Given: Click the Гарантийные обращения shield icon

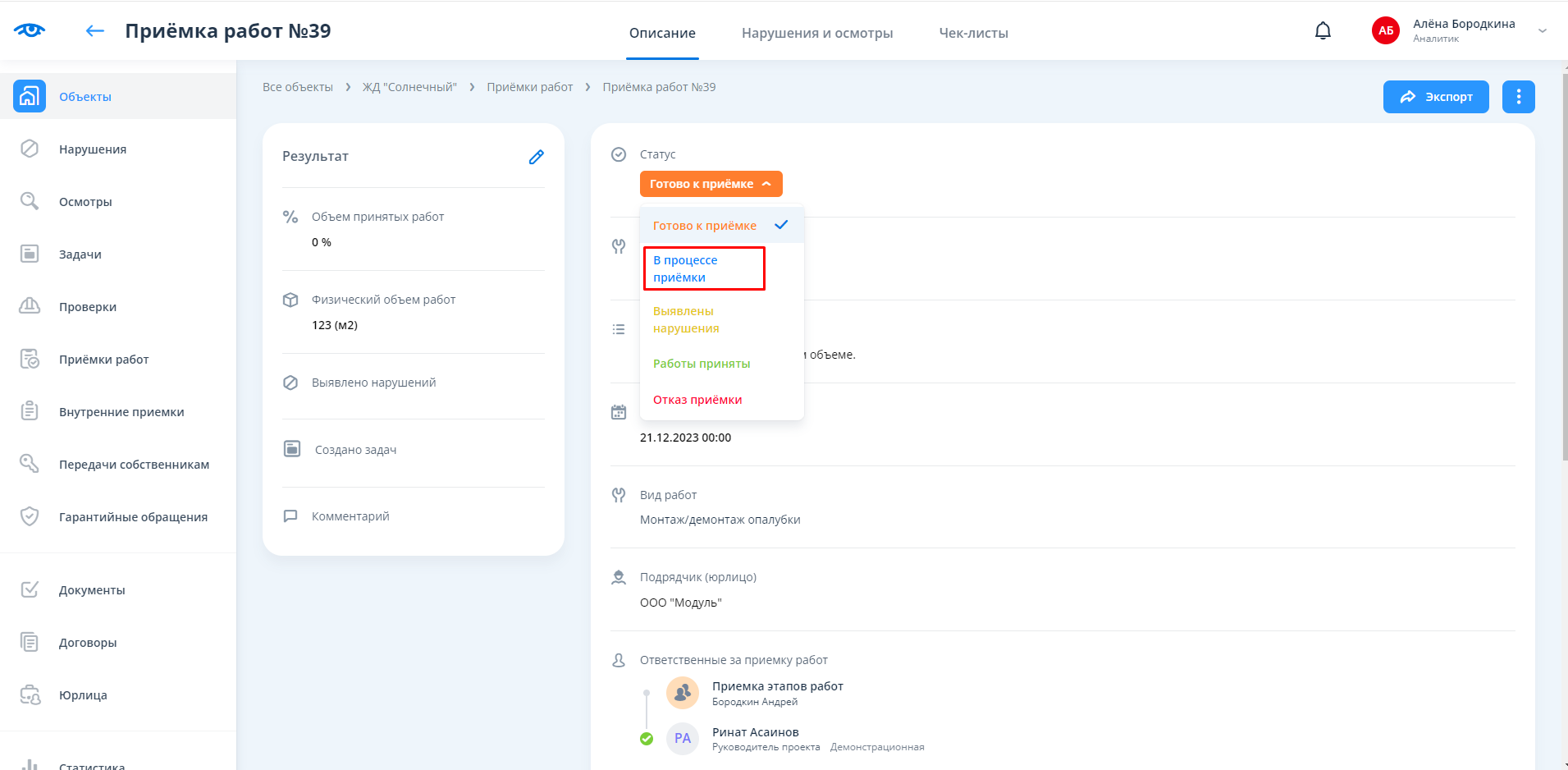Looking at the screenshot, I should click(30, 516).
